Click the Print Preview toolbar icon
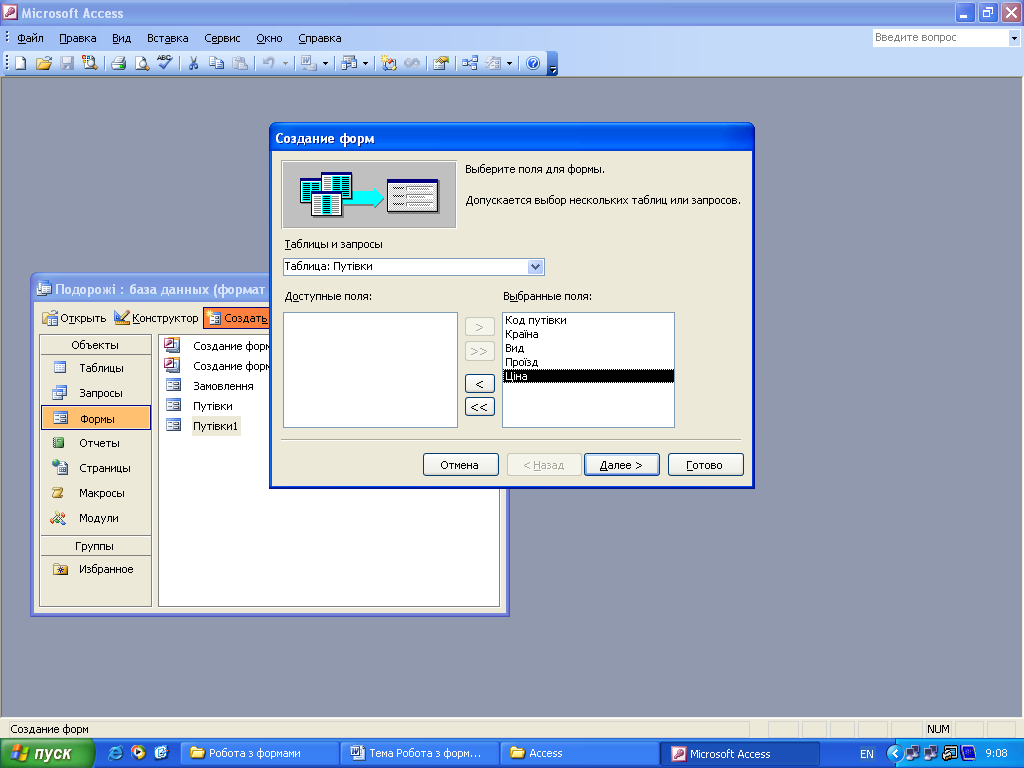Image resolution: width=1024 pixels, height=768 pixels. [x=141, y=63]
